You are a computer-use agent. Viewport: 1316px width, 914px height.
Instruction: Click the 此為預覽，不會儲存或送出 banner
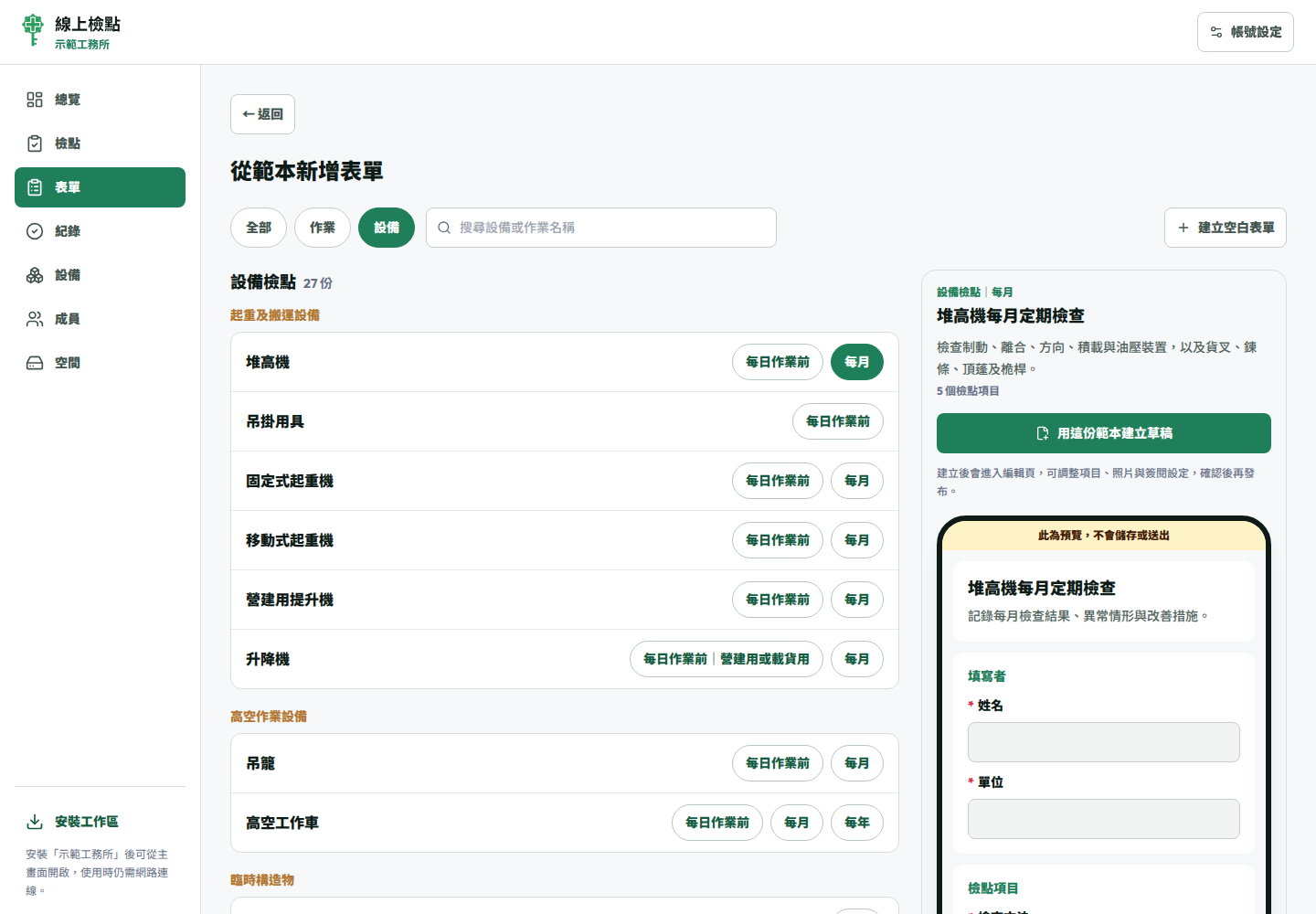[x=1104, y=536]
